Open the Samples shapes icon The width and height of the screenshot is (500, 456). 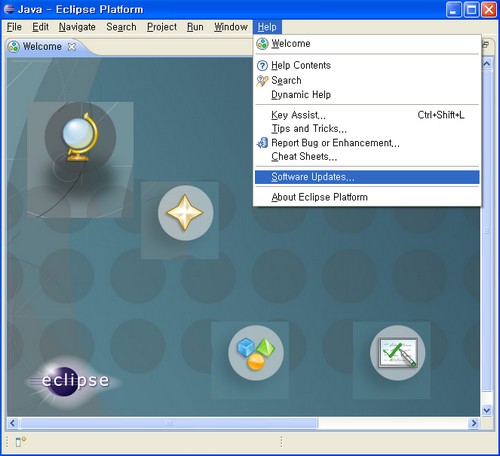click(256, 353)
